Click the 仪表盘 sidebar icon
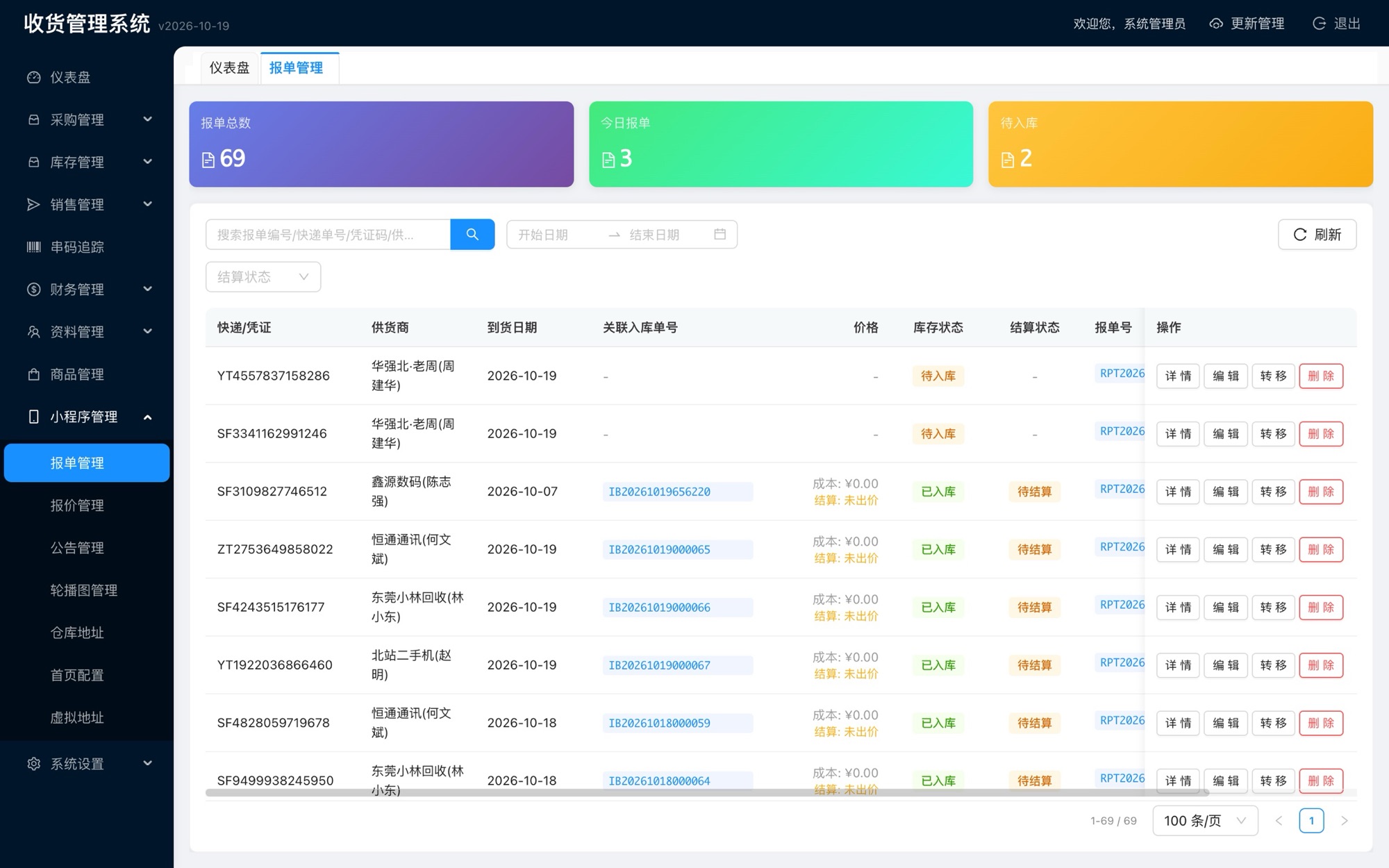The height and width of the screenshot is (868, 1389). [33, 77]
